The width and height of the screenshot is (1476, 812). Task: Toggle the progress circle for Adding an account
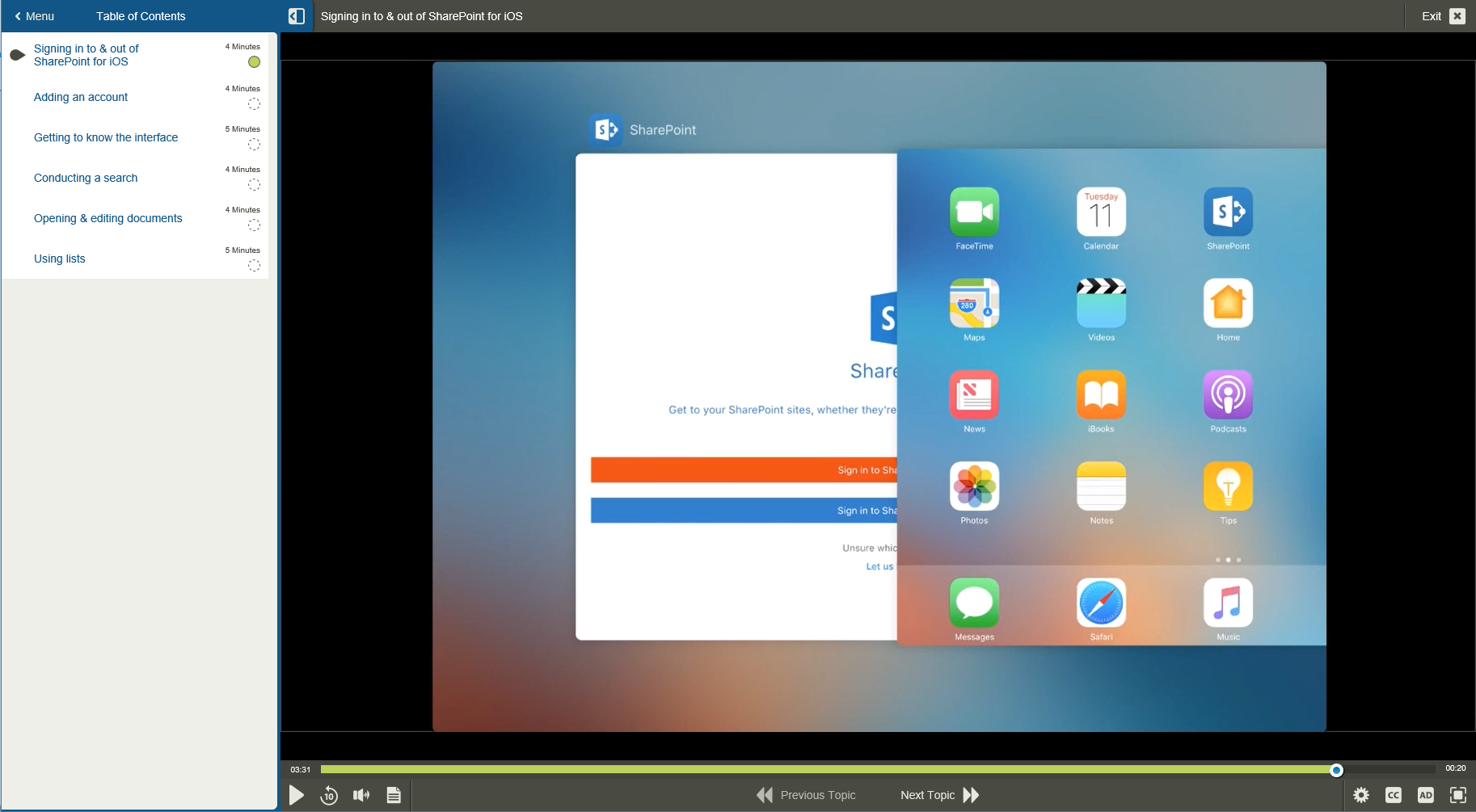pyautogui.click(x=254, y=103)
